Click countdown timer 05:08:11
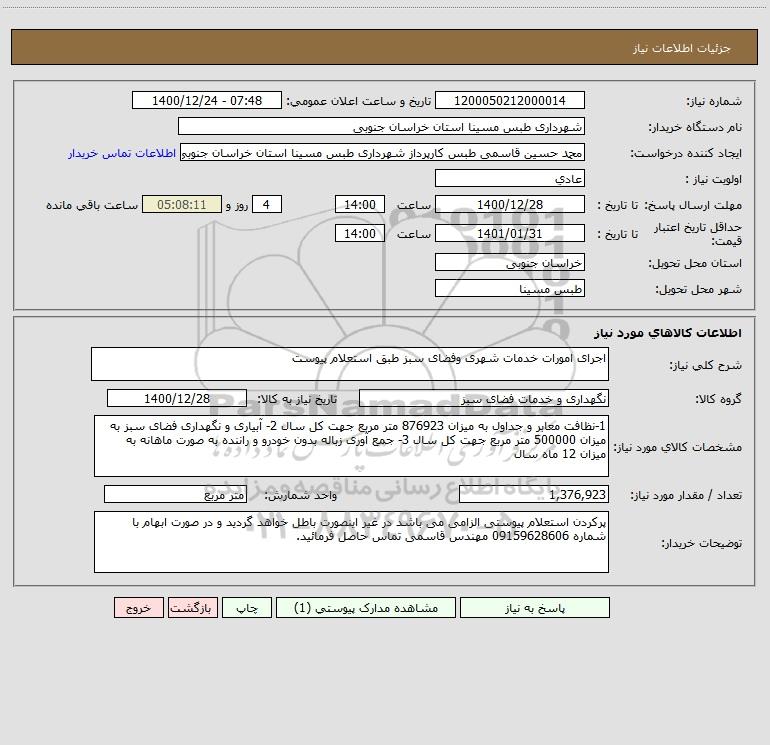Image resolution: width=770 pixels, height=745 pixels. tap(182, 204)
